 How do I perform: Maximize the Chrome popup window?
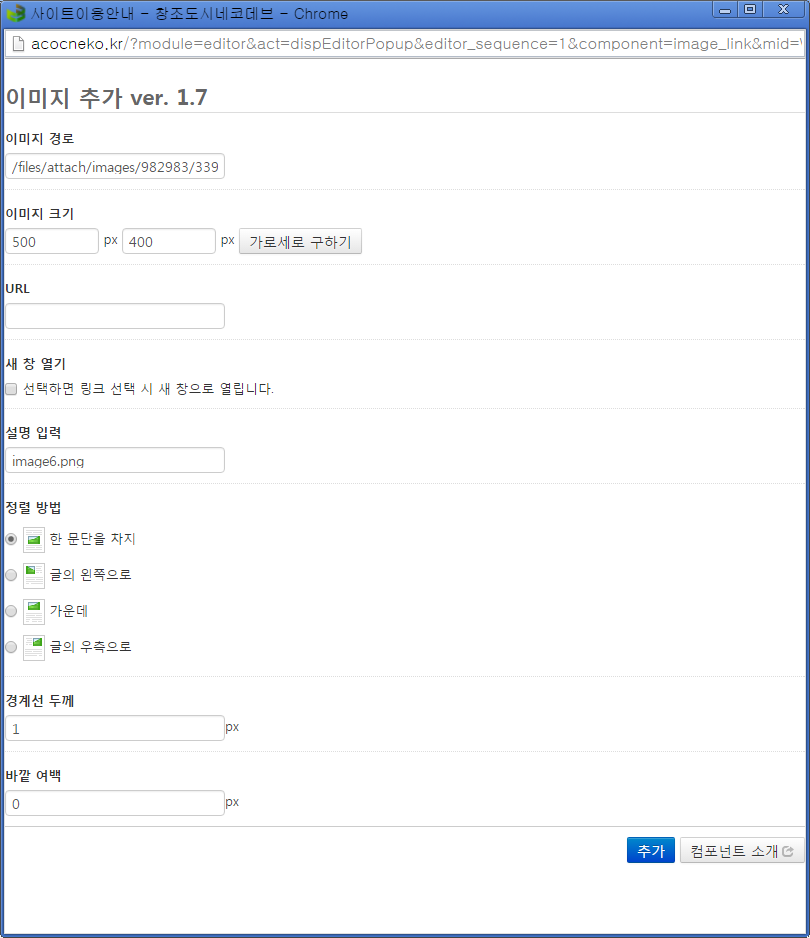coord(750,10)
